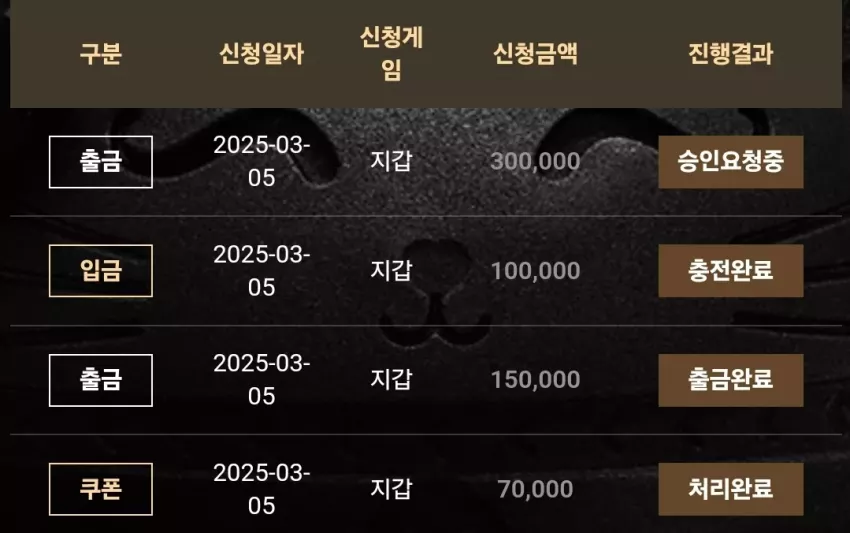The width and height of the screenshot is (850, 533).
Task: Click the 충전완료 status button
Action: [731, 271]
